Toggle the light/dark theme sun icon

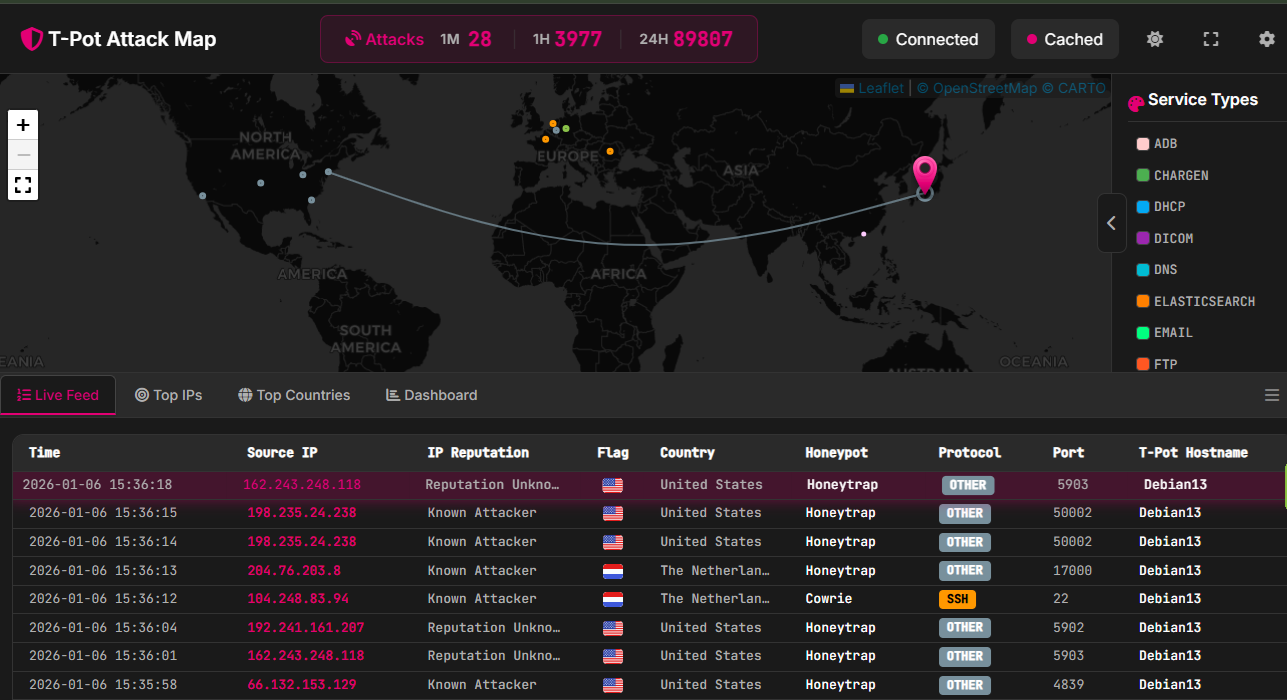1155,39
